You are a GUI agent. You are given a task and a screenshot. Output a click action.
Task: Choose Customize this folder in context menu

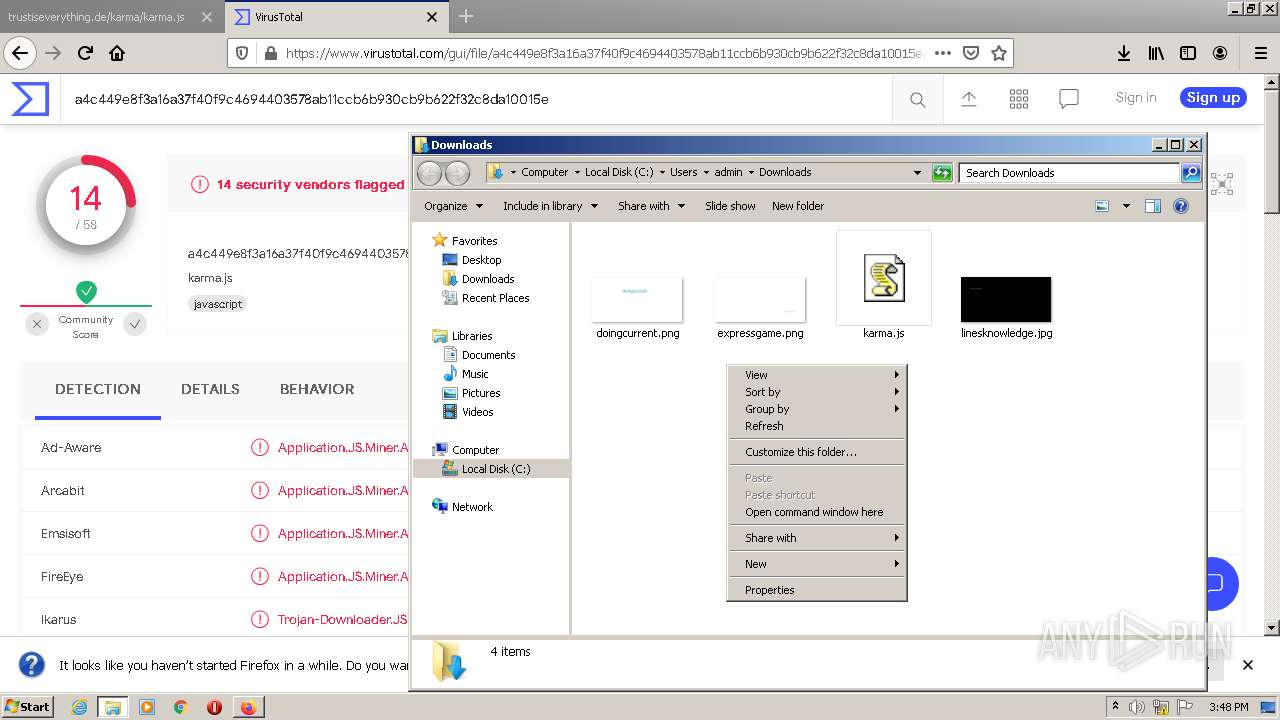point(816,452)
